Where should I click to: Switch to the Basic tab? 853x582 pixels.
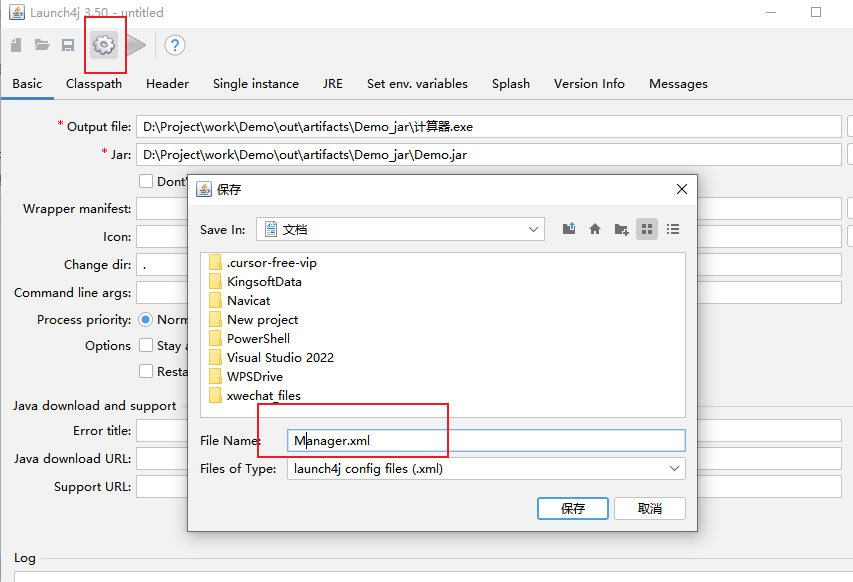[27, 84]
